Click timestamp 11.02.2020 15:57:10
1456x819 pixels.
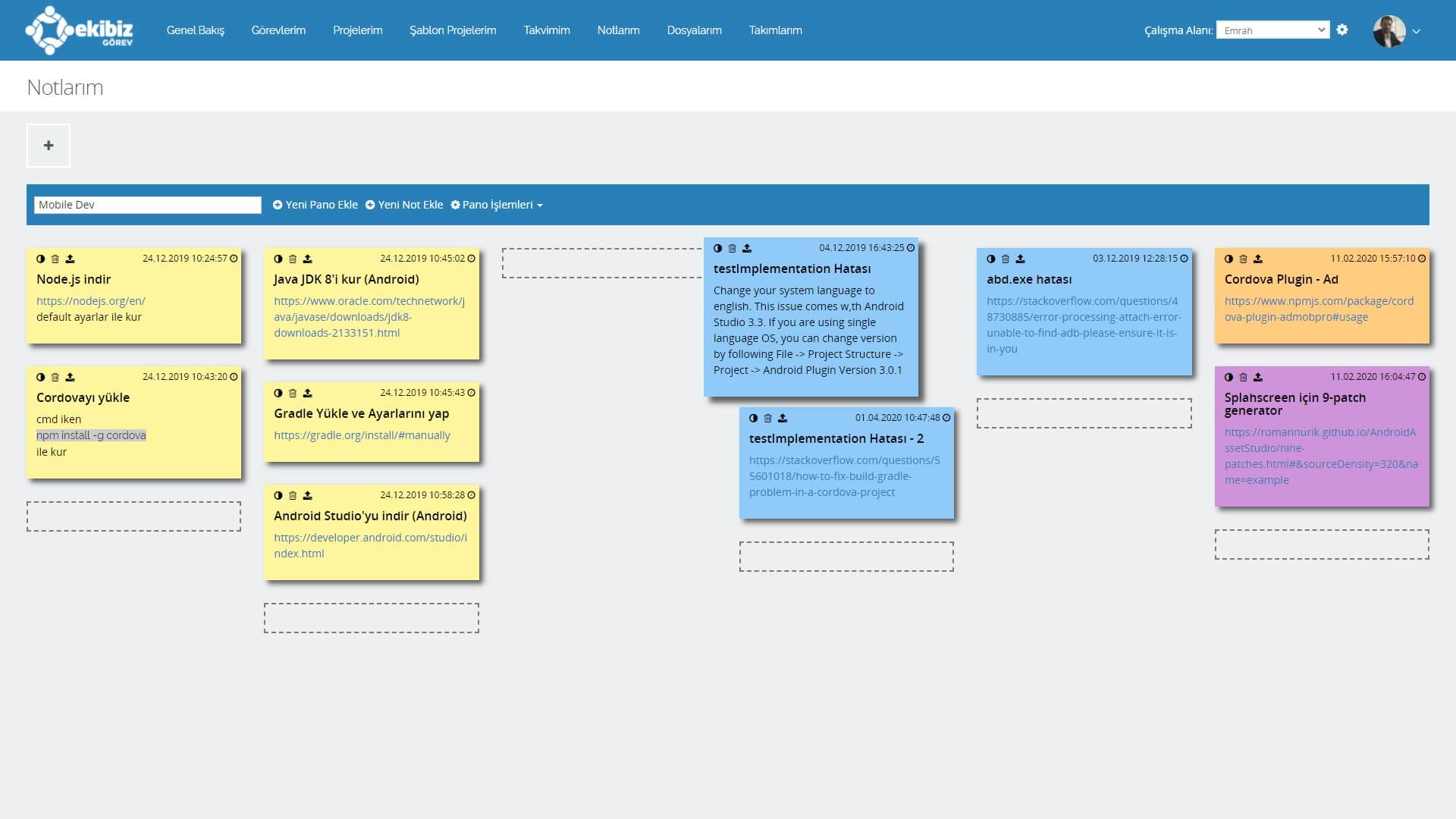pos(1373,259)
